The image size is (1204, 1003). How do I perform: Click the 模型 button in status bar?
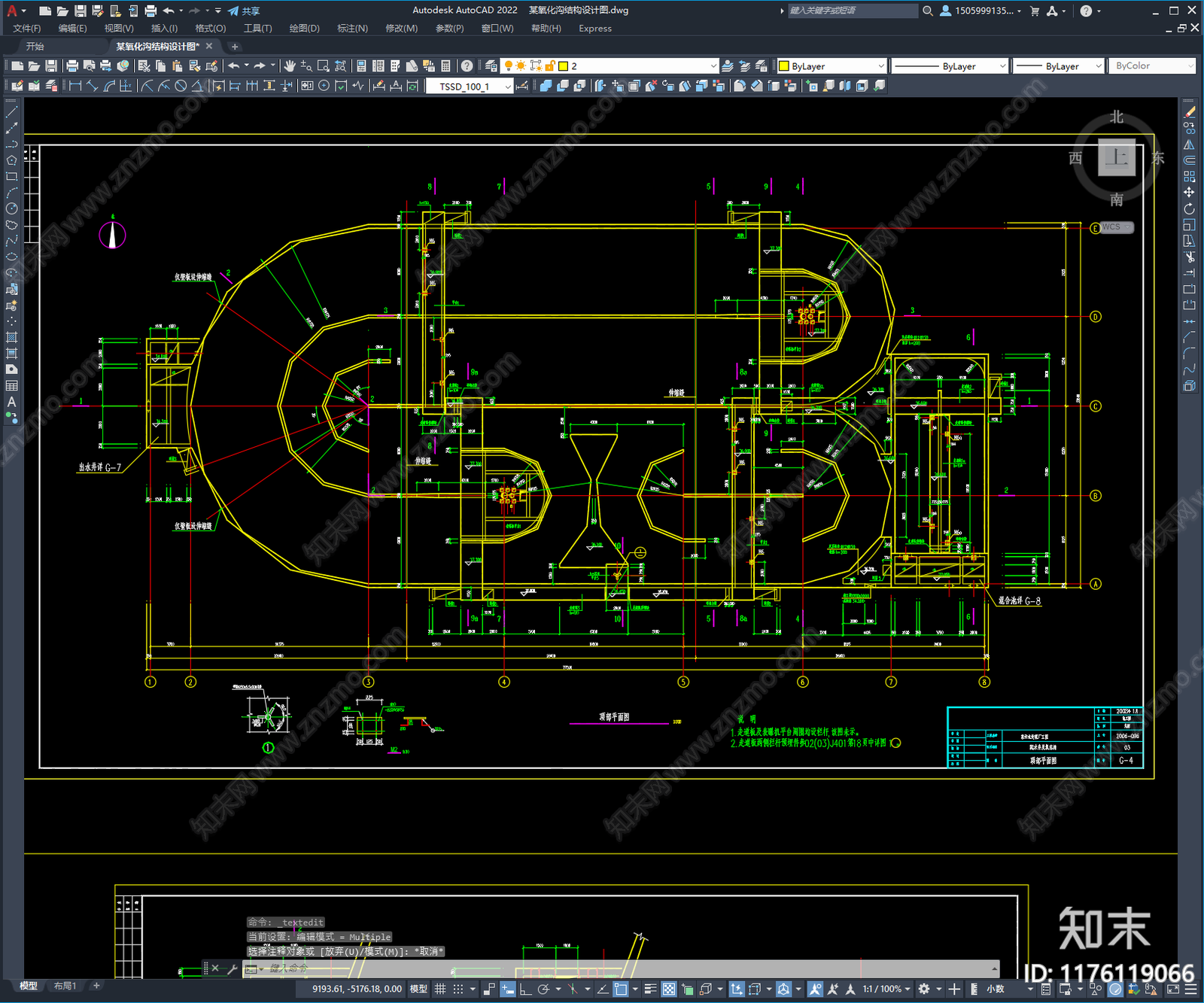(x=418, y=989)
